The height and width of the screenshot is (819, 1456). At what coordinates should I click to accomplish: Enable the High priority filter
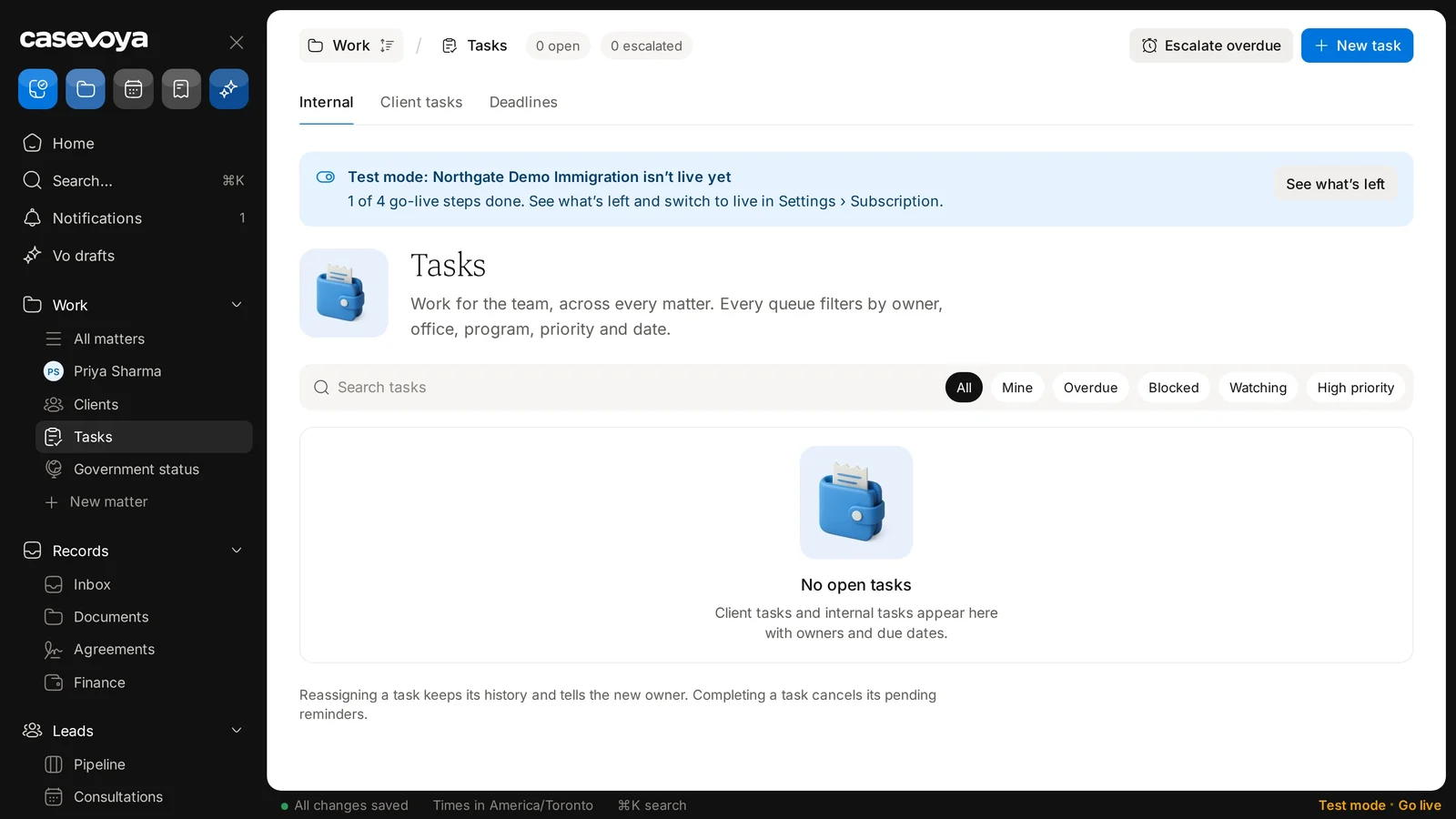coord(1355,388)
